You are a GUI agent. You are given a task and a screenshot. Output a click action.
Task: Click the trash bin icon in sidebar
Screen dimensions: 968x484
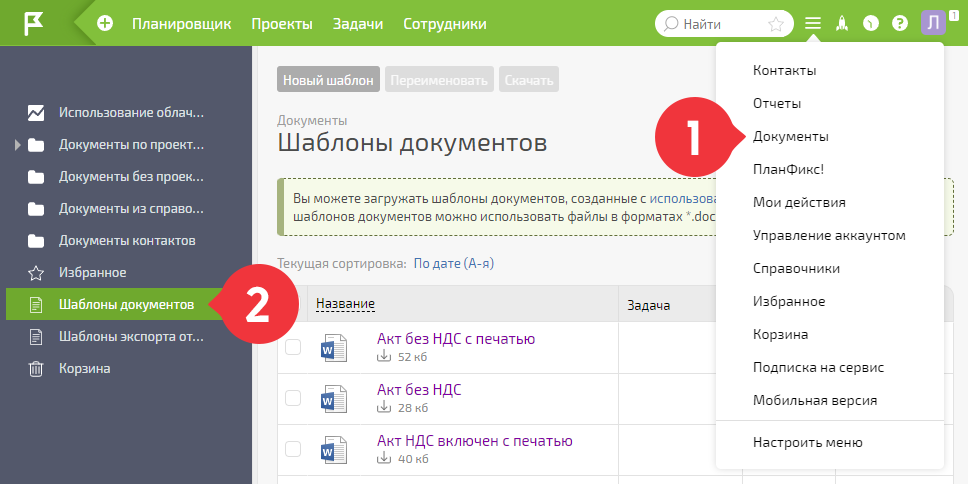click(x=36, y=369)
